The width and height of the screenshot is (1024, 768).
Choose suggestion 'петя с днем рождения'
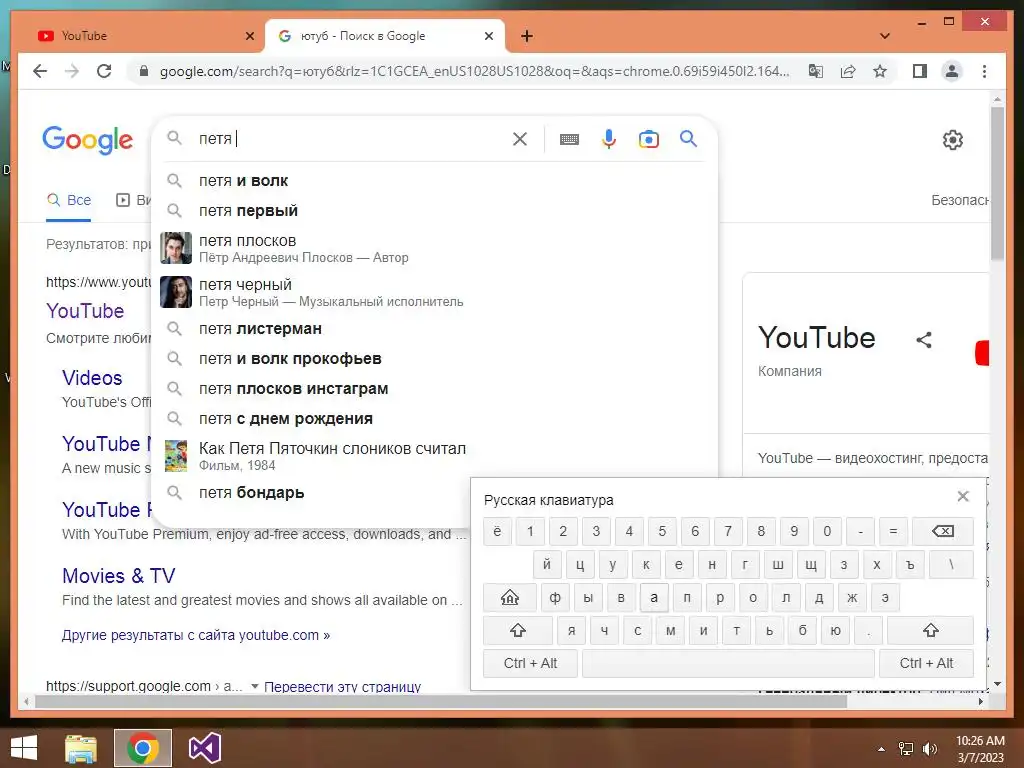click(x=434, y=419)
